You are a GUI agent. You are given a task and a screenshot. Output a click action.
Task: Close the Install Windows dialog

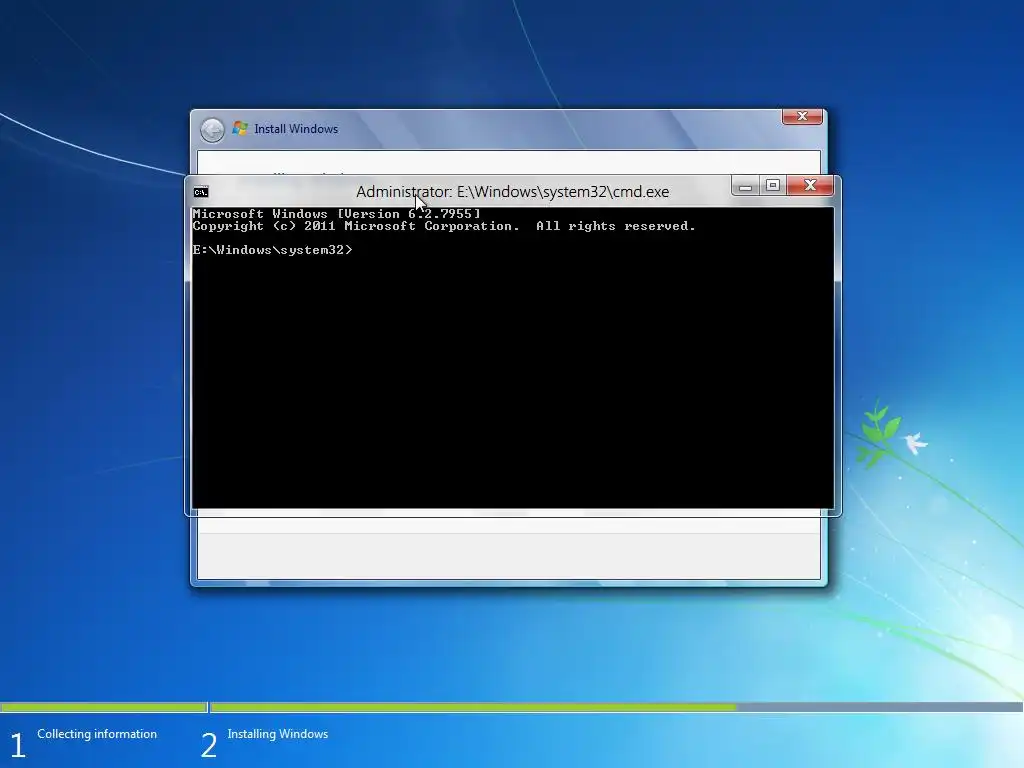click(802, 116)
